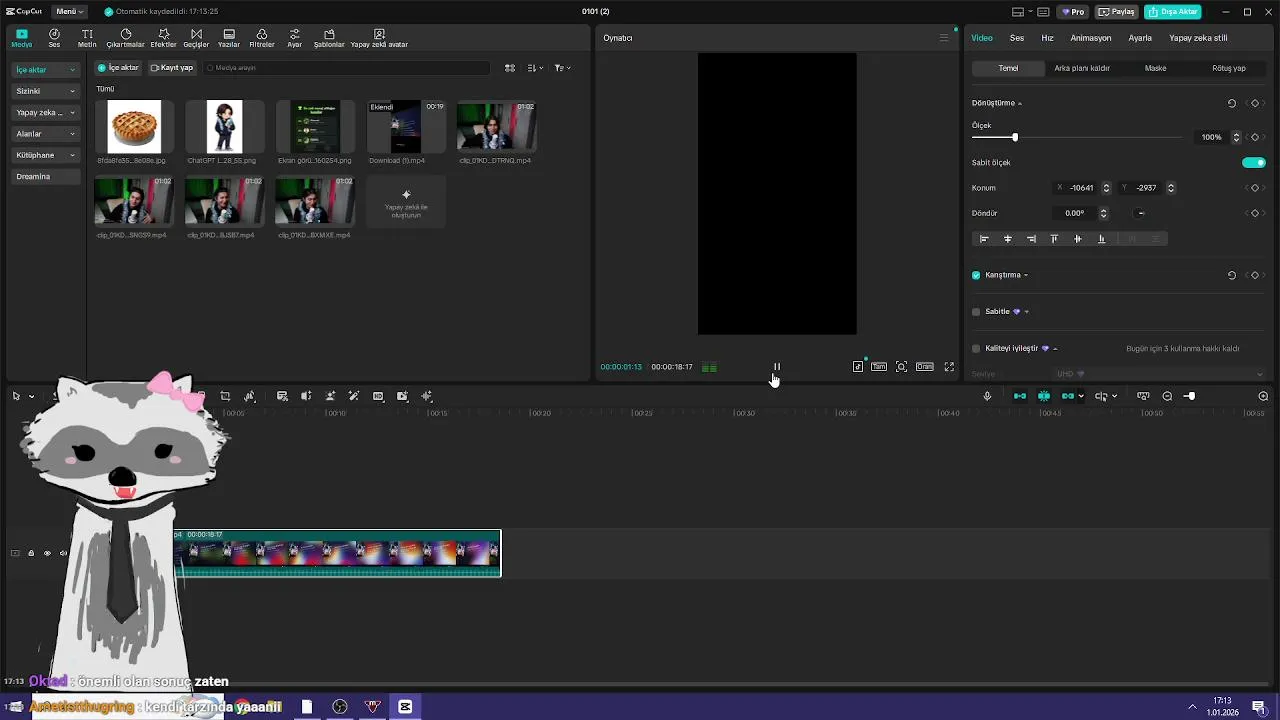The image size is (1280, 720).
Task: Zoom in the timeline with plus magnifier
Action: tap(1263, 396)
